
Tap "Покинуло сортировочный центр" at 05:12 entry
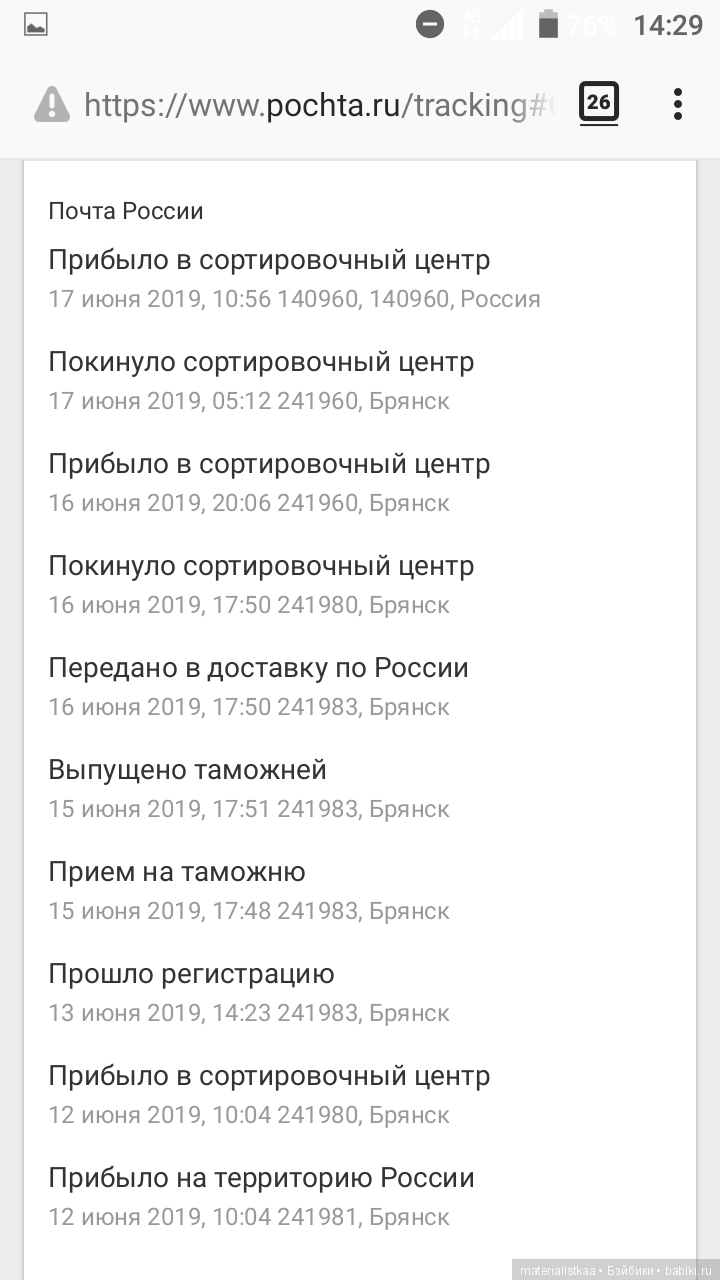pyautogui.click(x=261, y=363)
